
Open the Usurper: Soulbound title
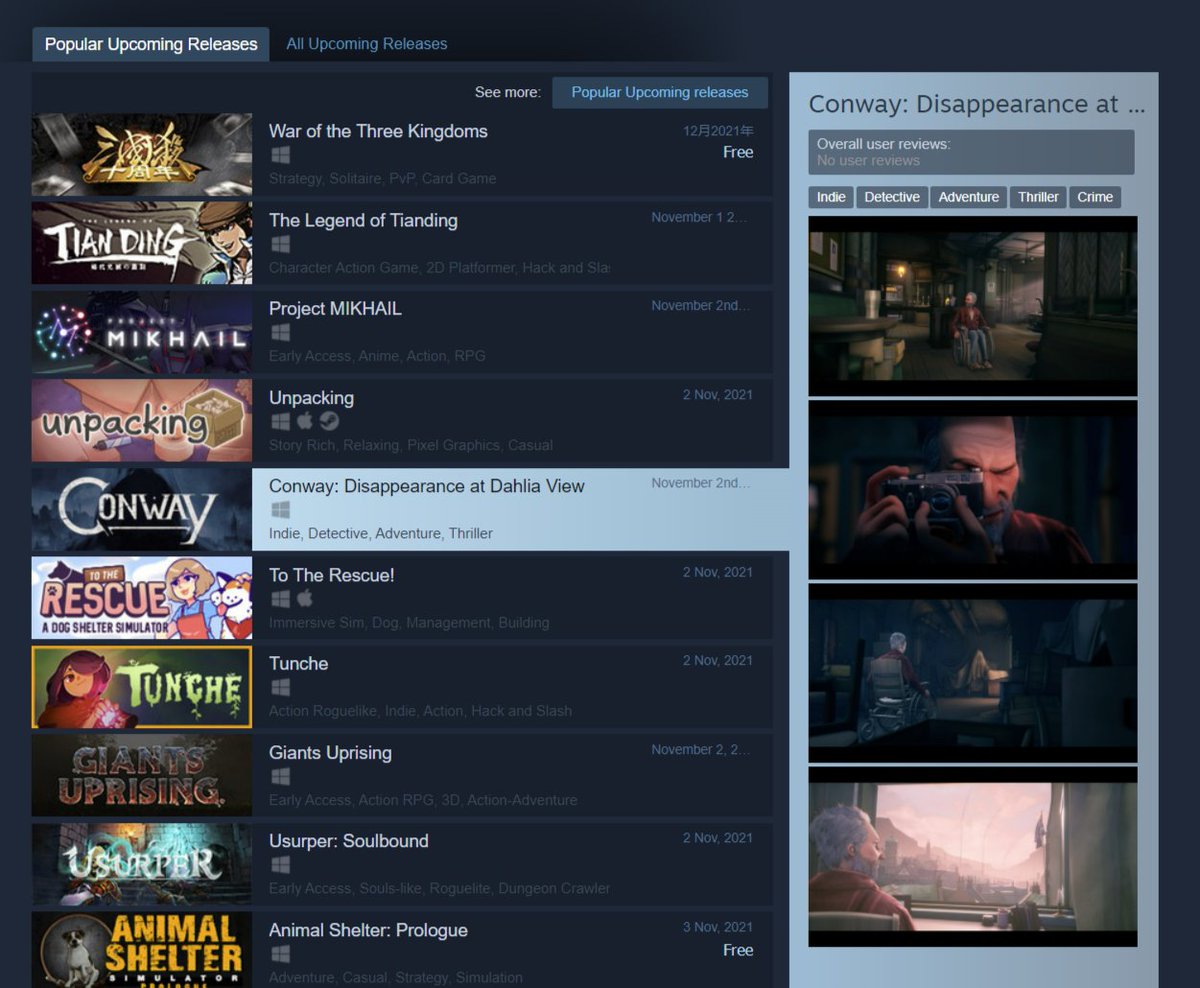(x=349, y=841)
